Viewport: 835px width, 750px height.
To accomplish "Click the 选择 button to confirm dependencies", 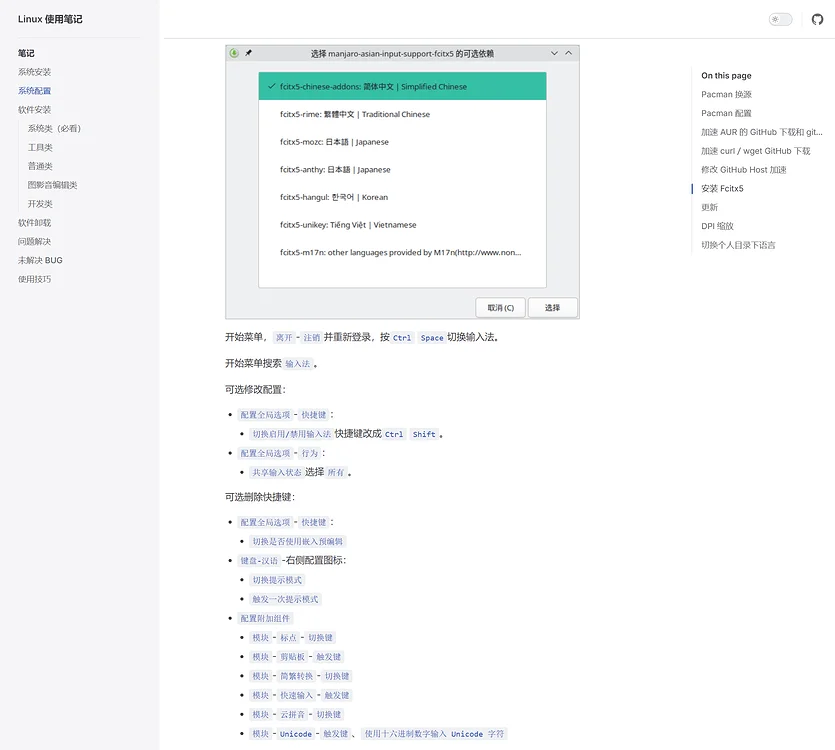I will click(553, 307).
